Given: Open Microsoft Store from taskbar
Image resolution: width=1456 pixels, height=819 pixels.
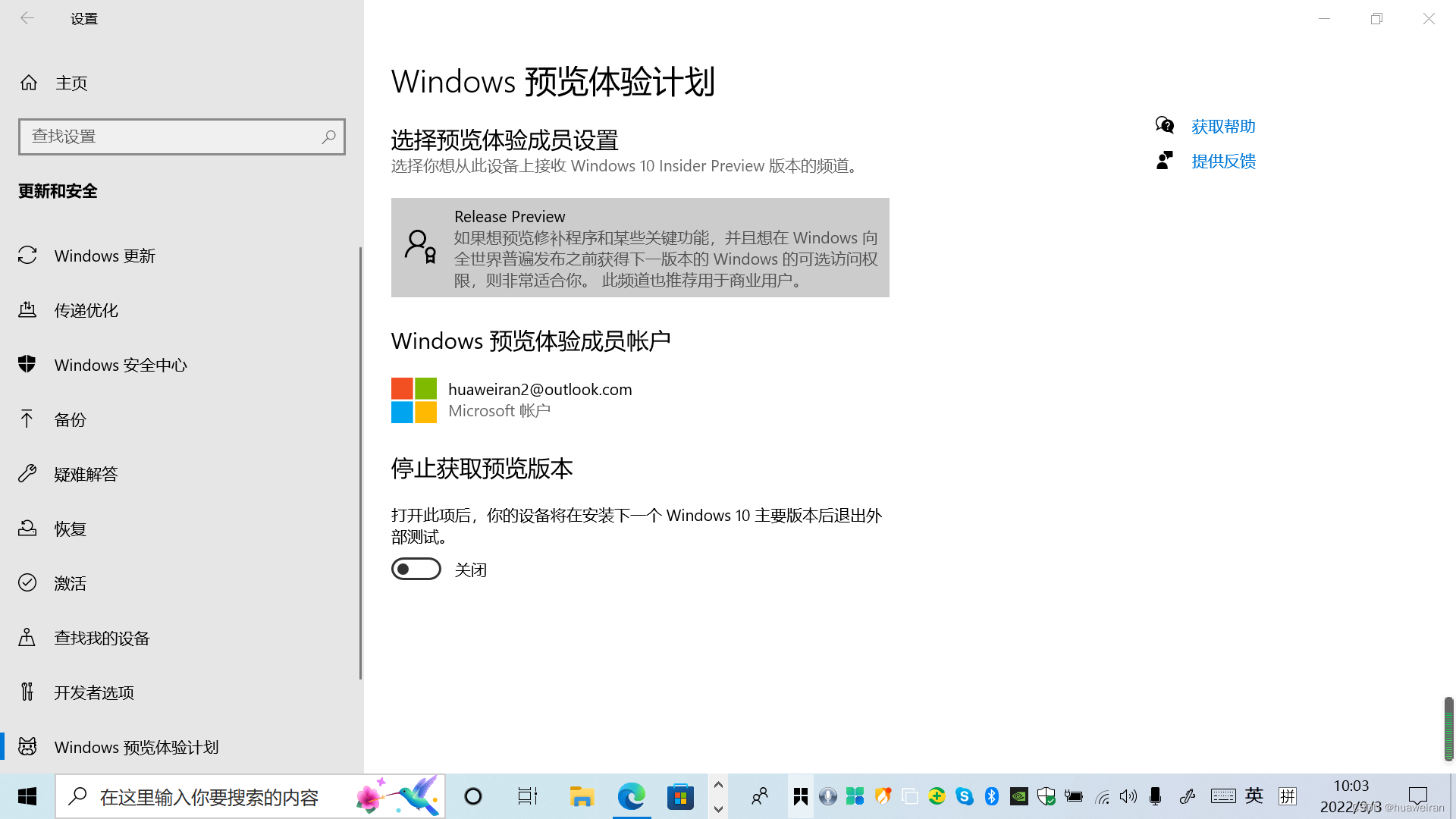Looking at the screenshot, I should click(x=680, y=796).
